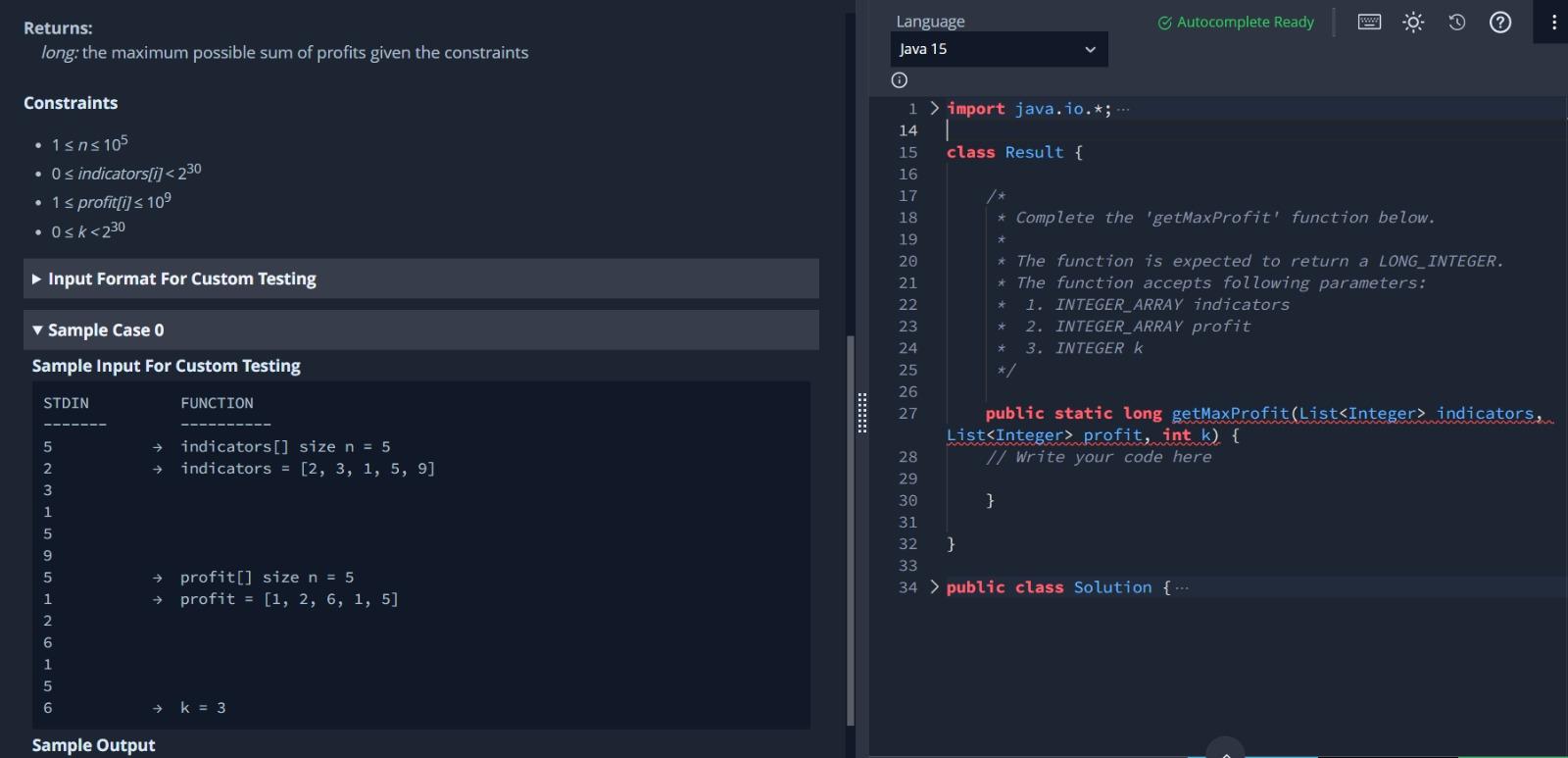Image resolution: width=1568 pixels, height=758 pixels.
Task: Click the 'Returns:' heading
Action: click(58, 27)
